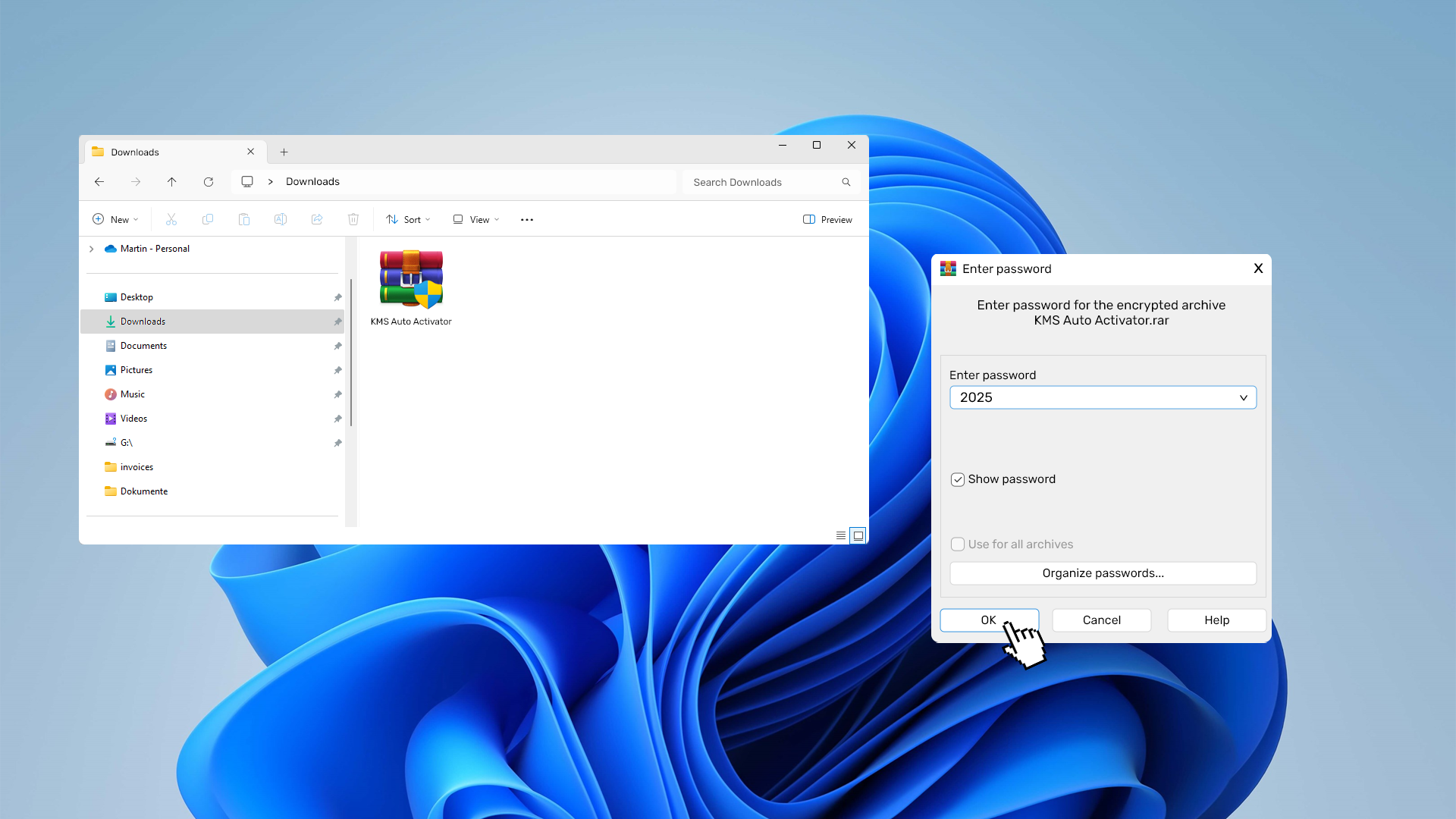
Task: Open the password field dropdown arrow
Action: (1244, 397)
